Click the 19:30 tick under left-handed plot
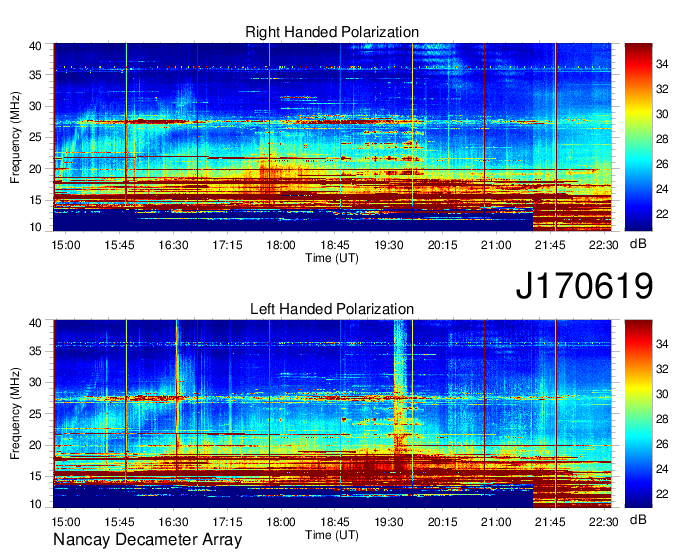This screenshot has width=680, height=552. point(389,522)
